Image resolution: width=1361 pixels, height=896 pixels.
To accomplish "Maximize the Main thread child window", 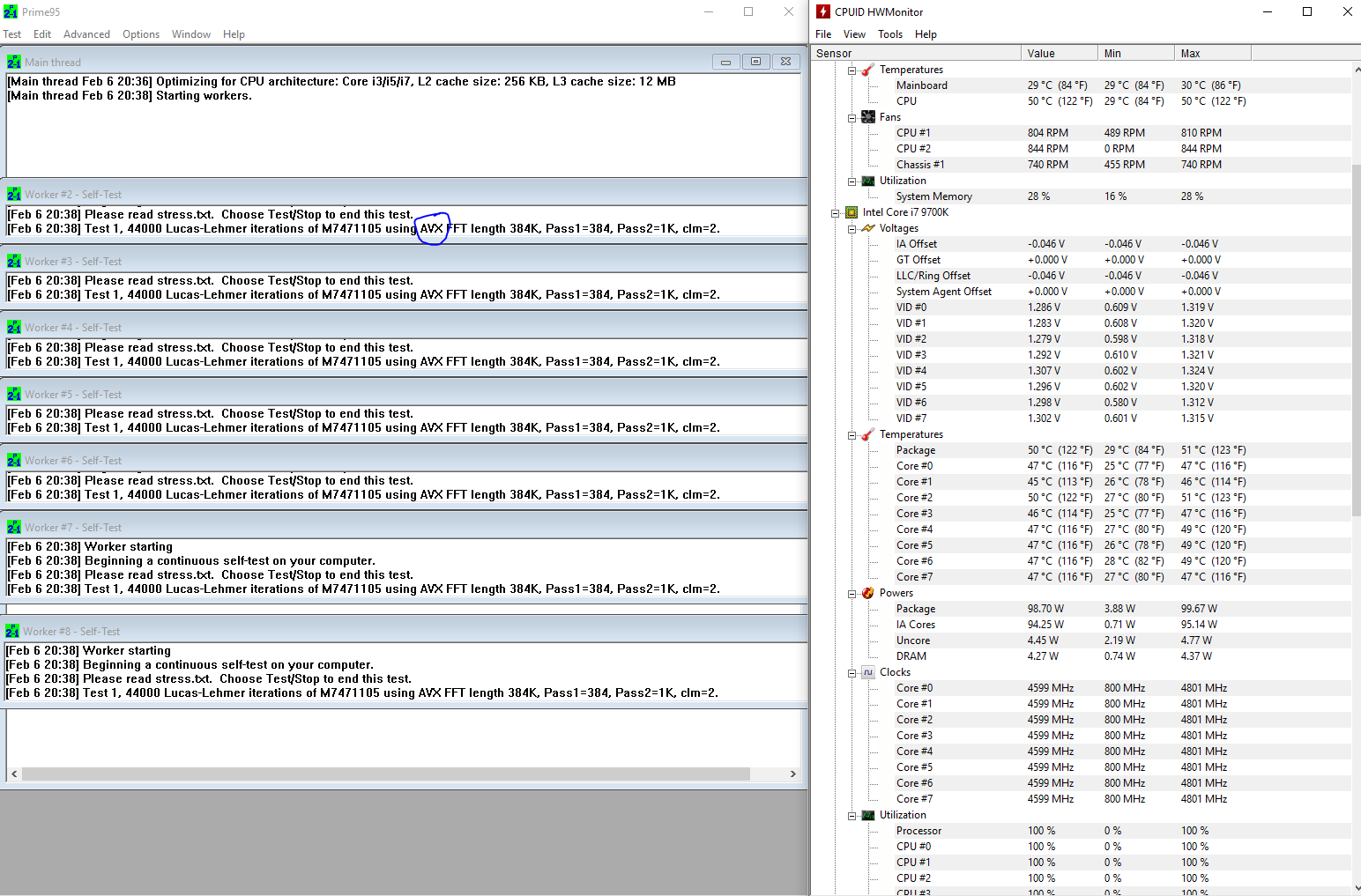I will point(755,62).
